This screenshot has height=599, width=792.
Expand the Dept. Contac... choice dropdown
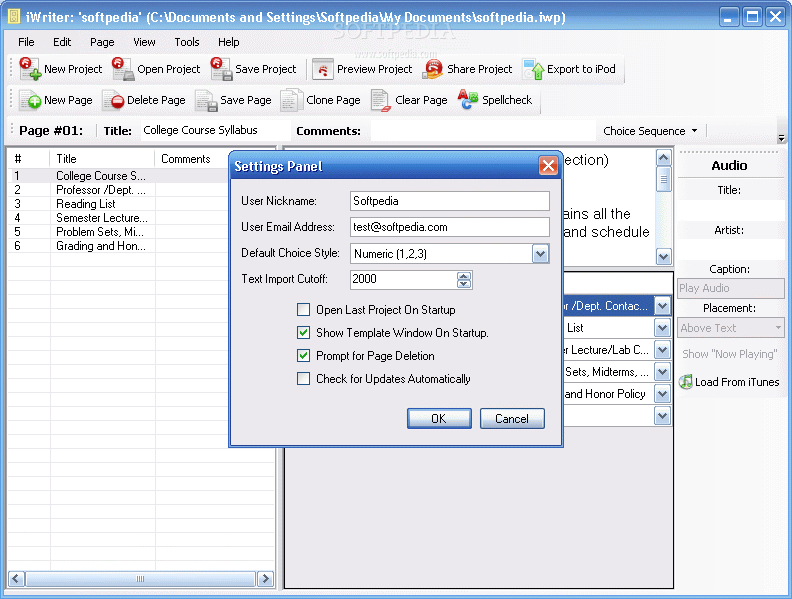point(662,306)
